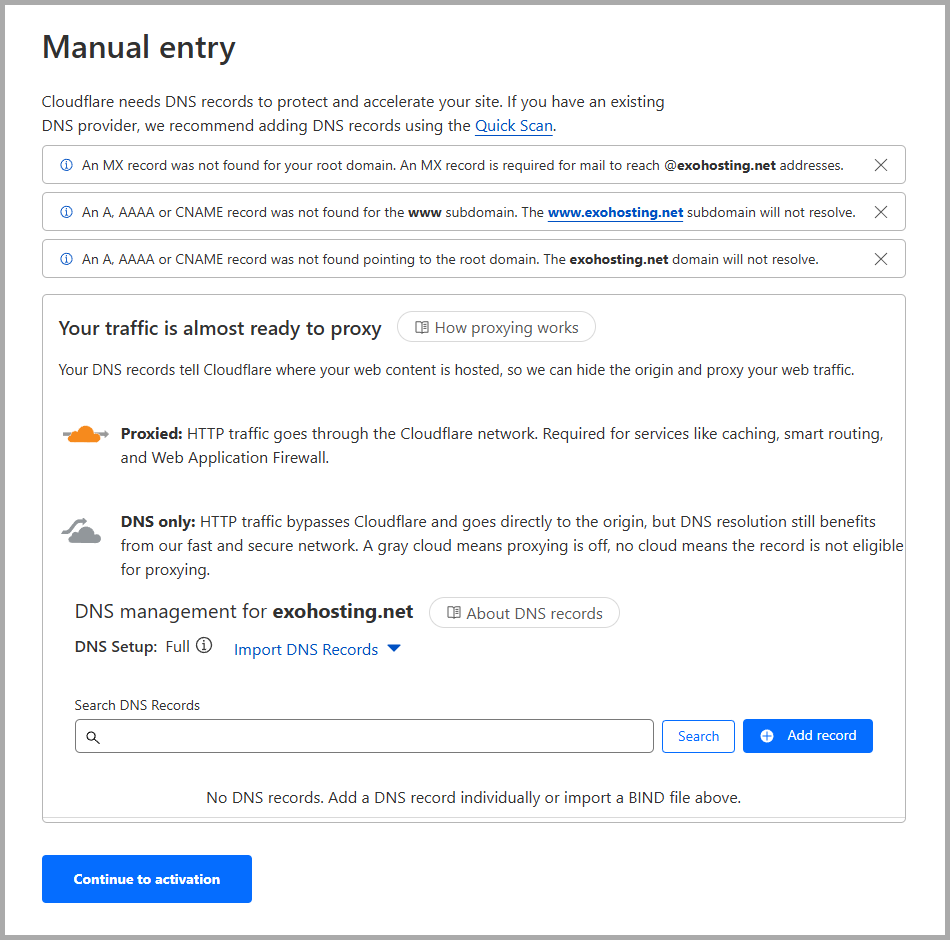The width and height of the screenshot is (950, 940).
Task: Open the DNS Setup info tooltip icon
Action: click(x=206, y=645)
